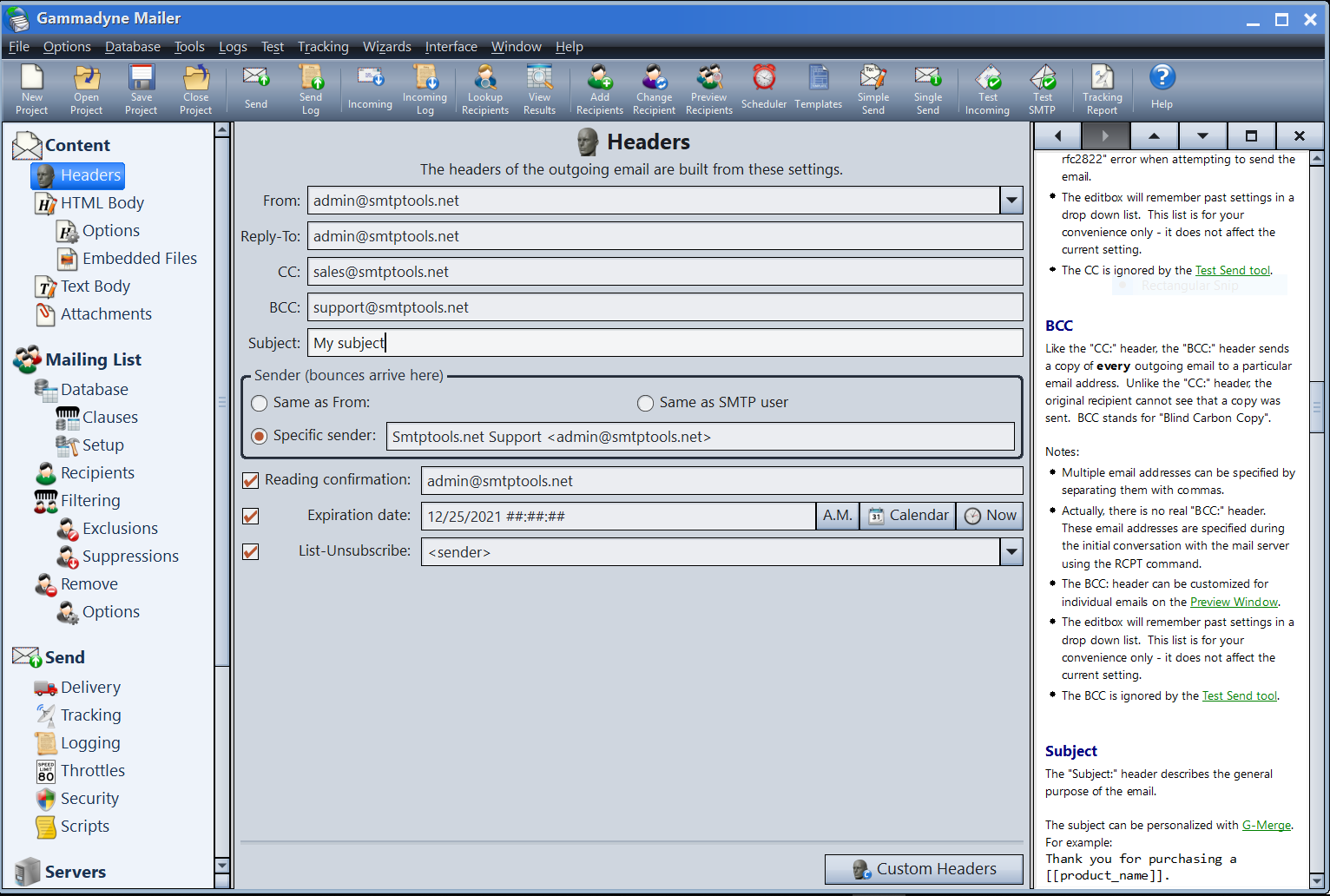The image size is (1330, 896).
Task: Open Suppressions under Filtering
Action: coord(119,557)
